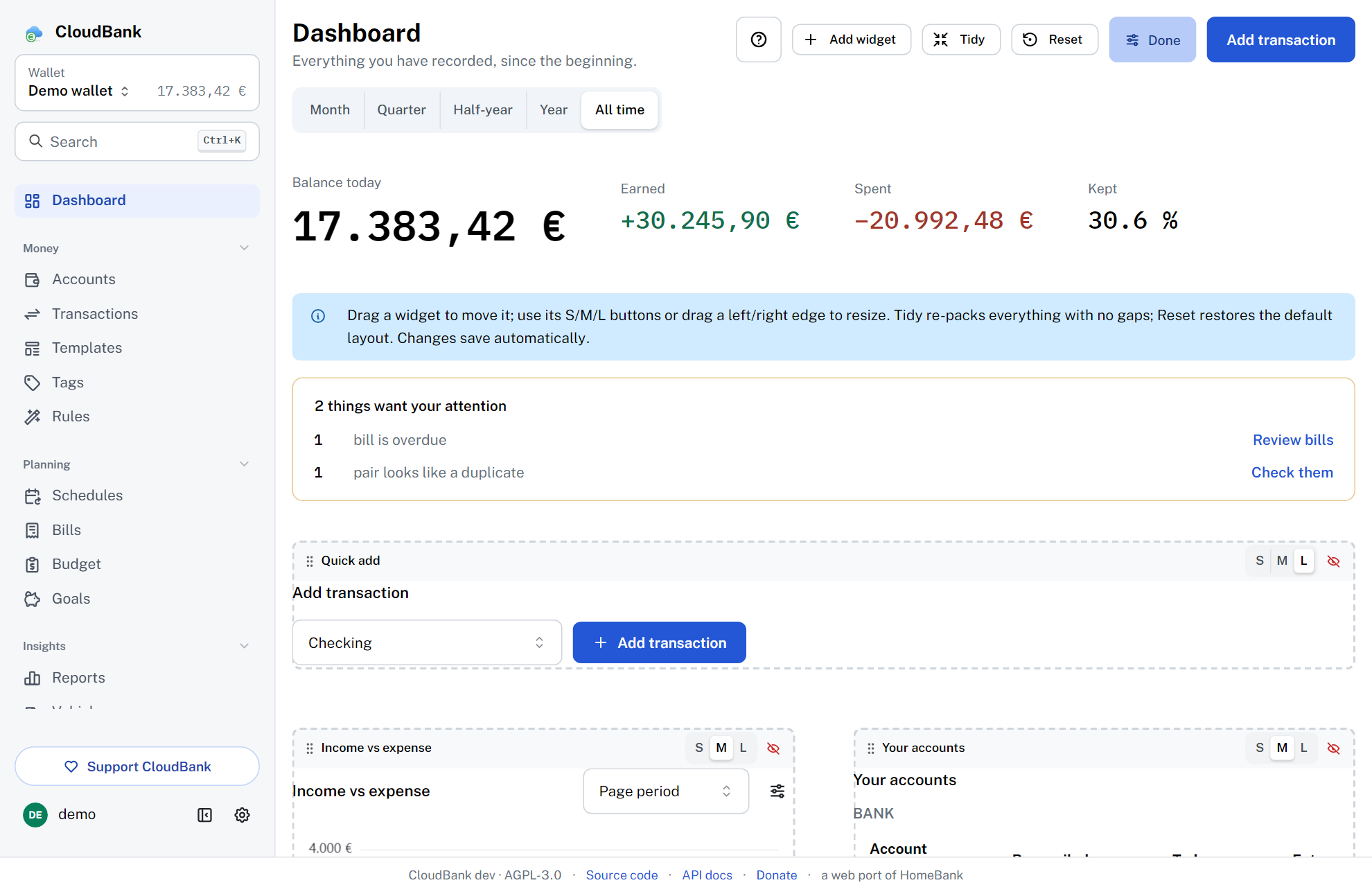The height and width of the screenshot is (894, 1372).
Task: Click the Goals piggy bank icon
Action: click(x=32, y=599)
